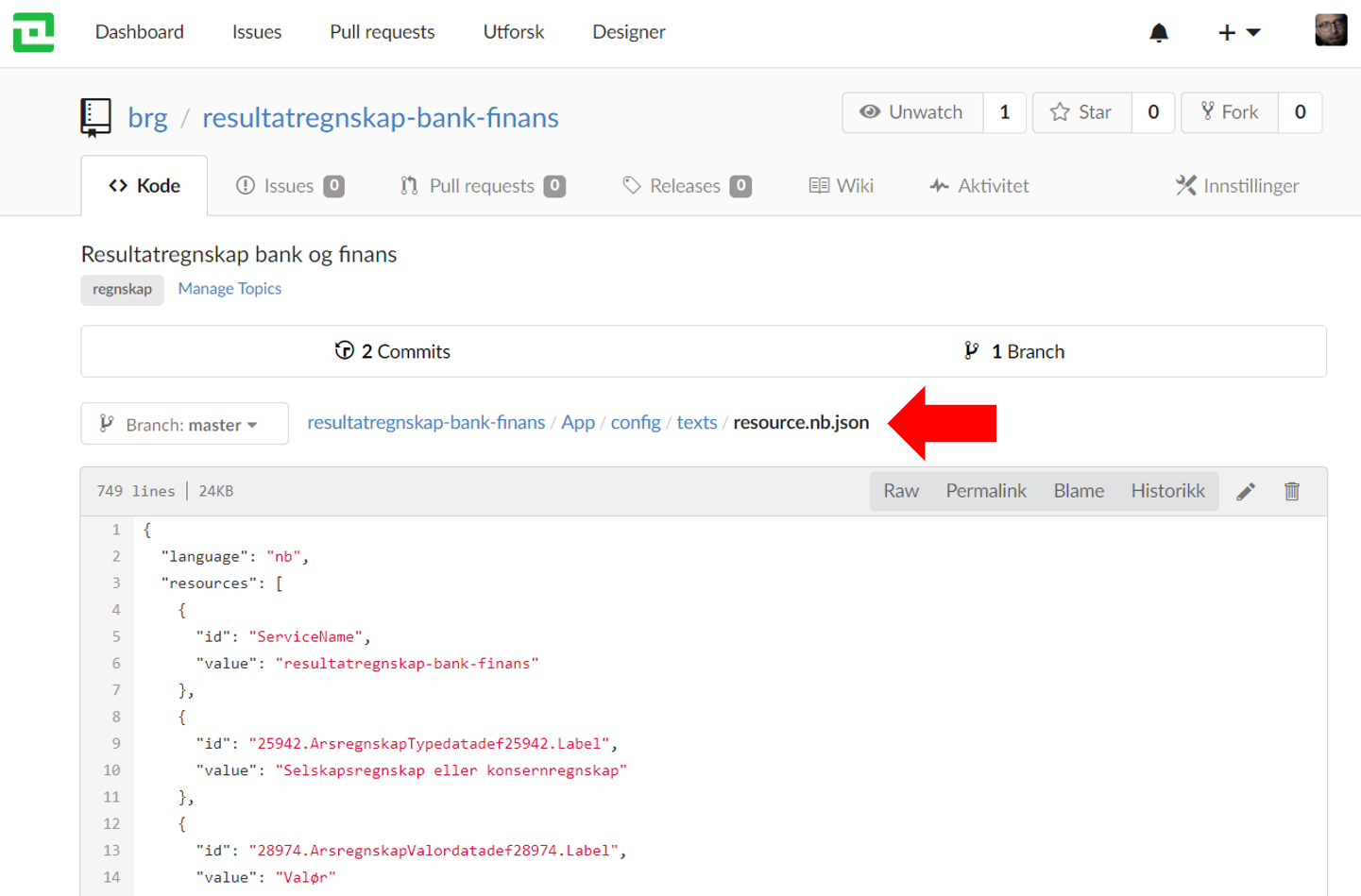Image resolution: width=1361 pixels, height=896 pixels.
Task: Select Utforsk in top navigation
Action: 513,32
